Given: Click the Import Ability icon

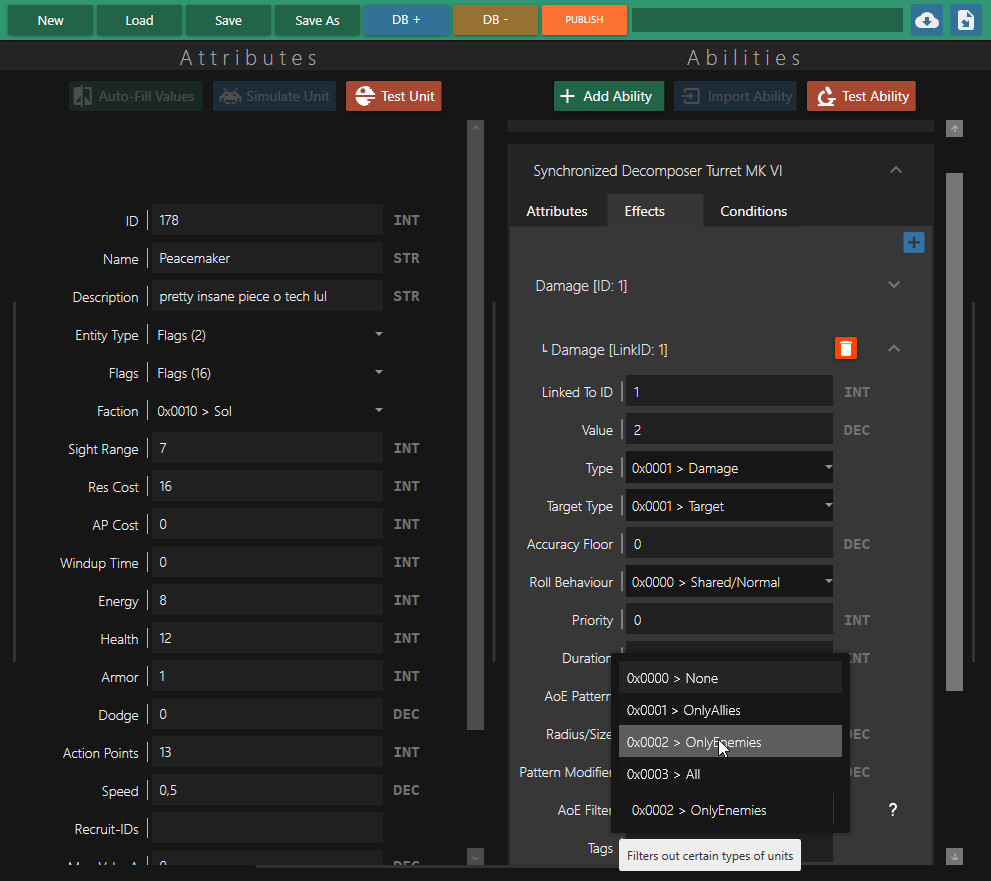Looking at the screenshot, I should [x=690, y=96].
